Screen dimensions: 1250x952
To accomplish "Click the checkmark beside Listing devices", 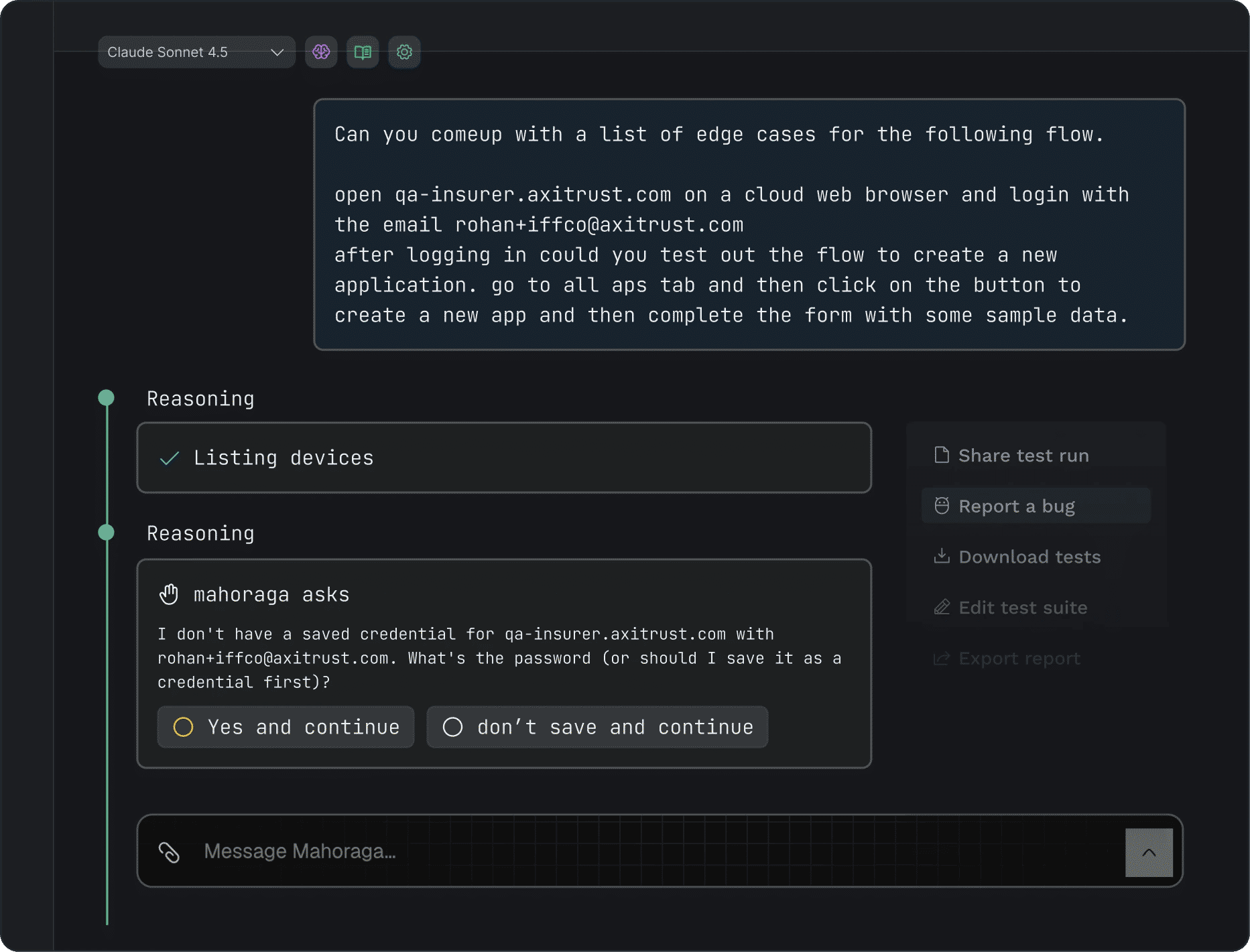I will coord(170,458).
